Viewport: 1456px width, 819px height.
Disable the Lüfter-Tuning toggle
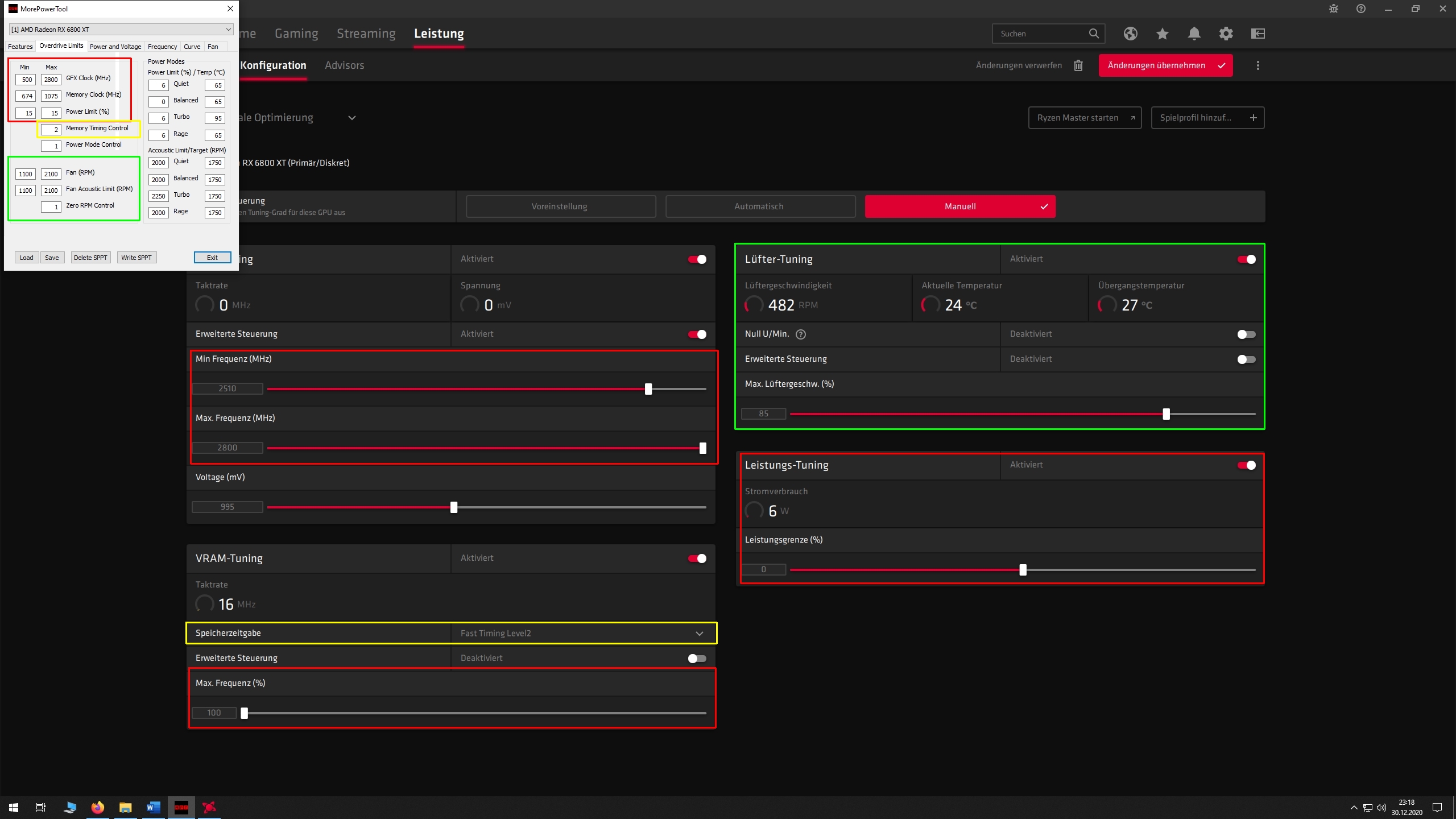click(x=1246, y=259)
